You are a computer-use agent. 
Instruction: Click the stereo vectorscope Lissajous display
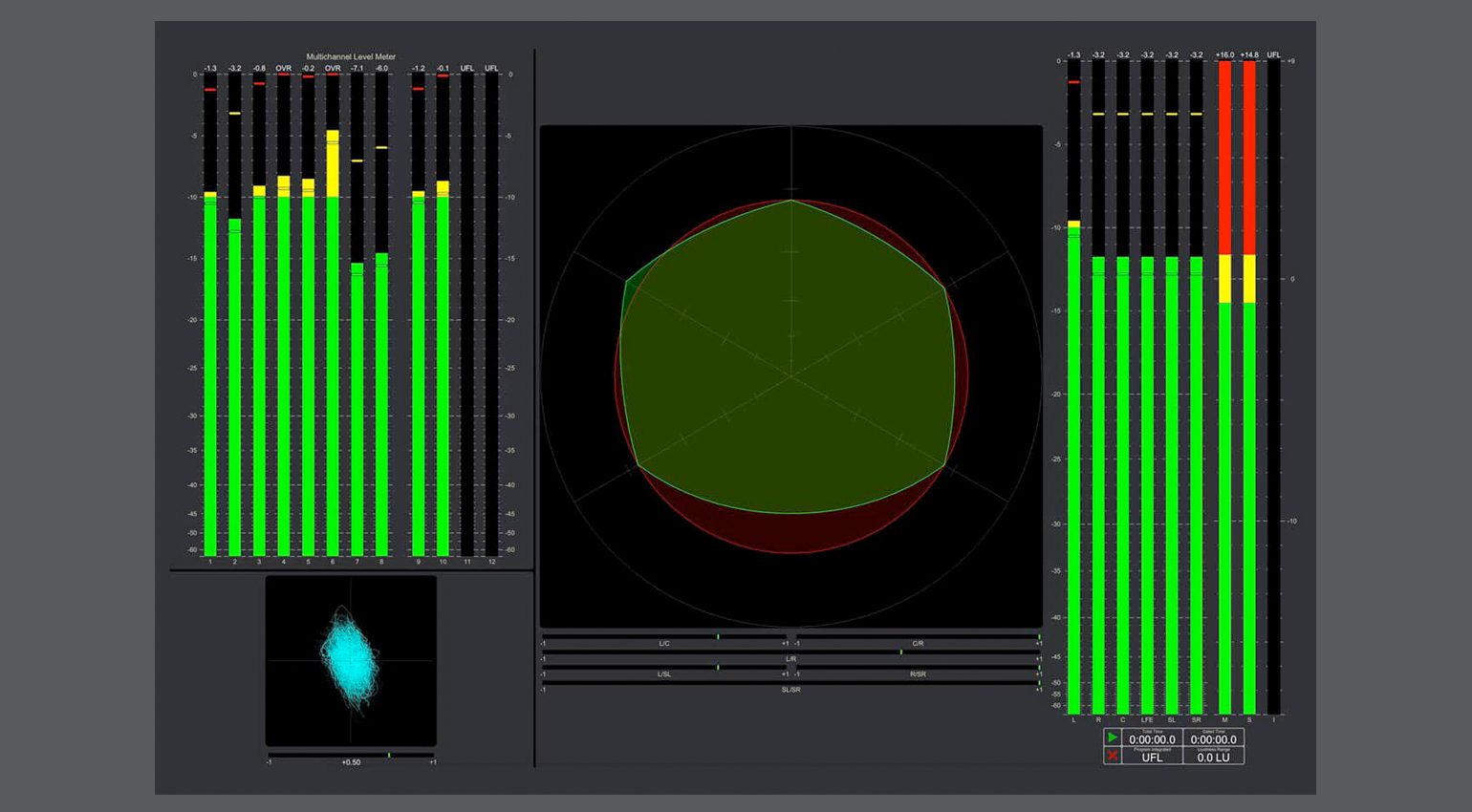(x=351, y=660)
